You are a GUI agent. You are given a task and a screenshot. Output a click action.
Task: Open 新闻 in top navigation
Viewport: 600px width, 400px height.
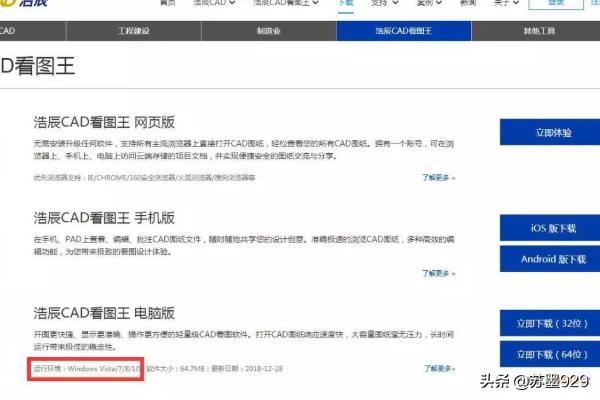point(468,3)
